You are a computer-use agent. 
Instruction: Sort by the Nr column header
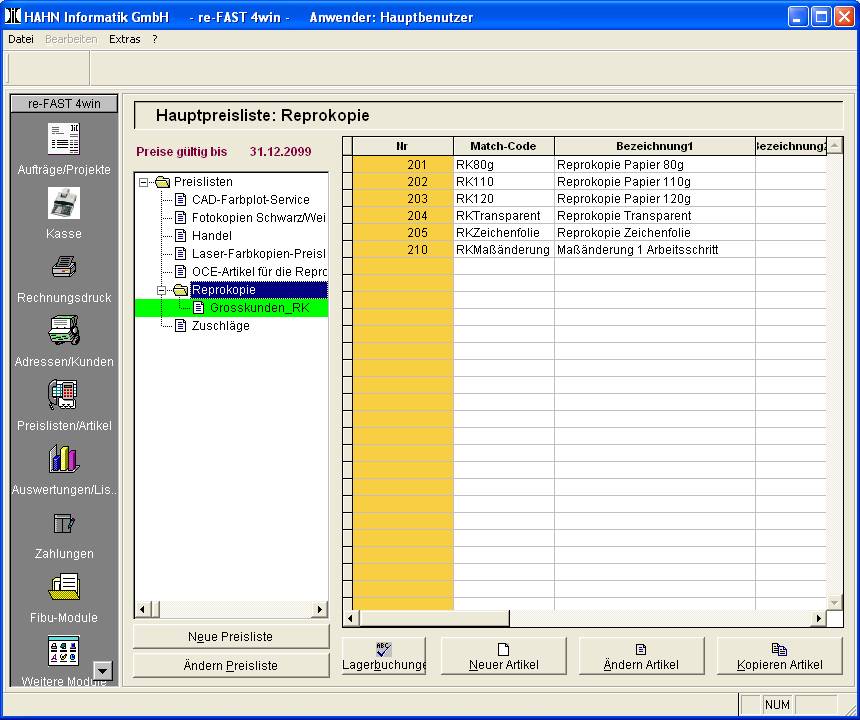(x=403, y=146)
